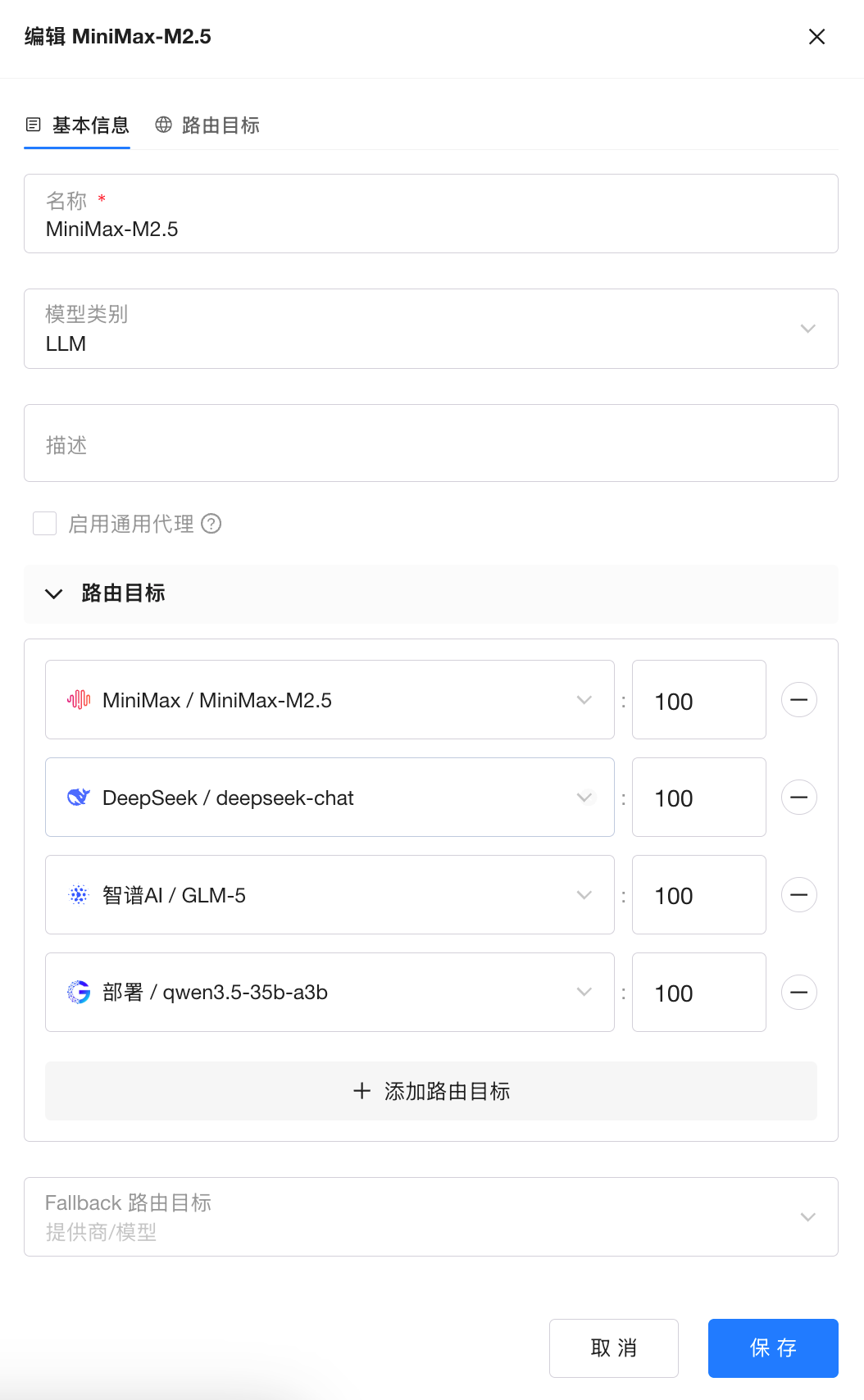Click the 名称 input field
Screen dimensions: 864x1400
(x=430, y=229)
